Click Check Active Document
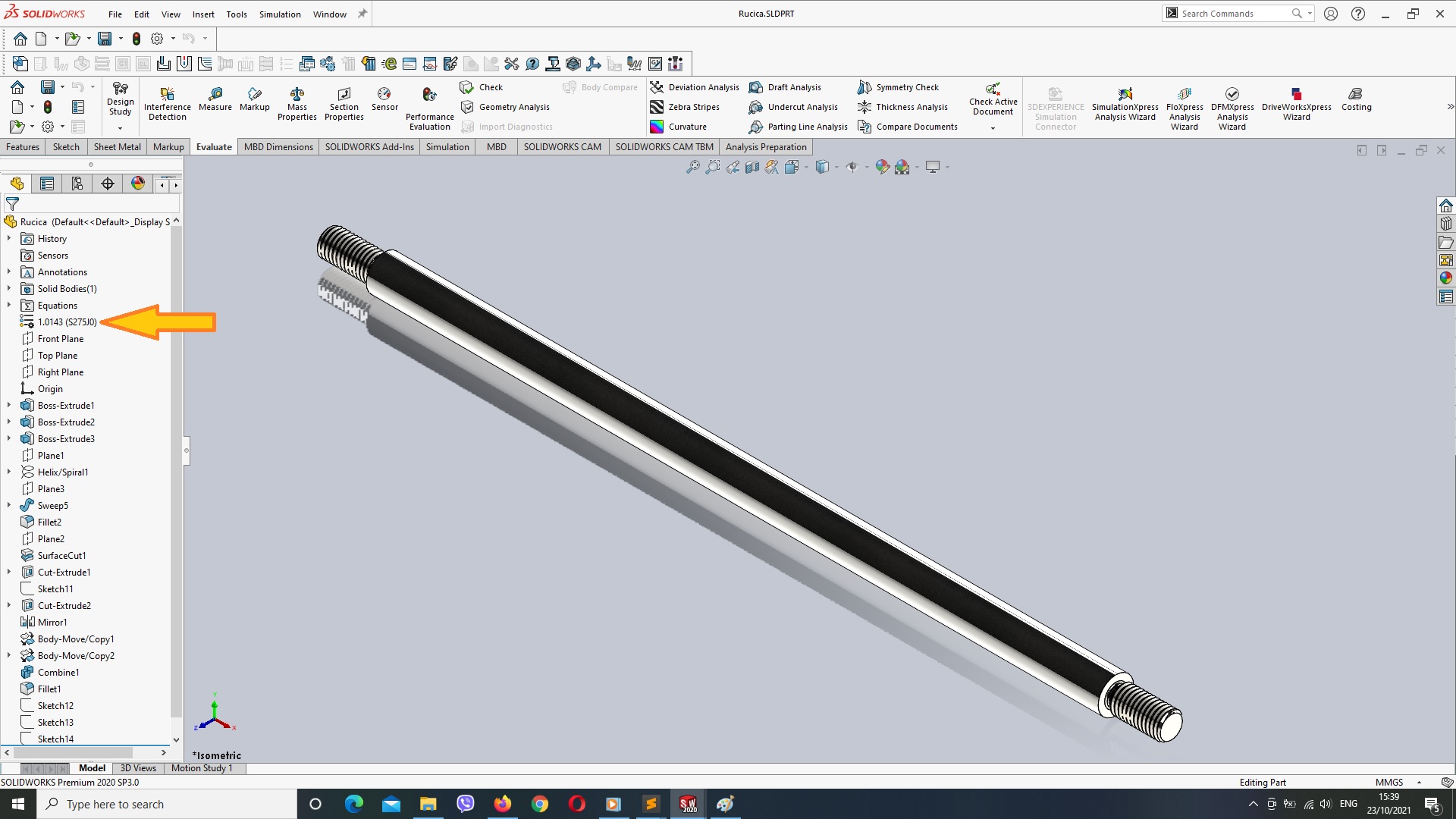Image resolution: width=1456 pixels, height=819 pixels. coord(993,99)
